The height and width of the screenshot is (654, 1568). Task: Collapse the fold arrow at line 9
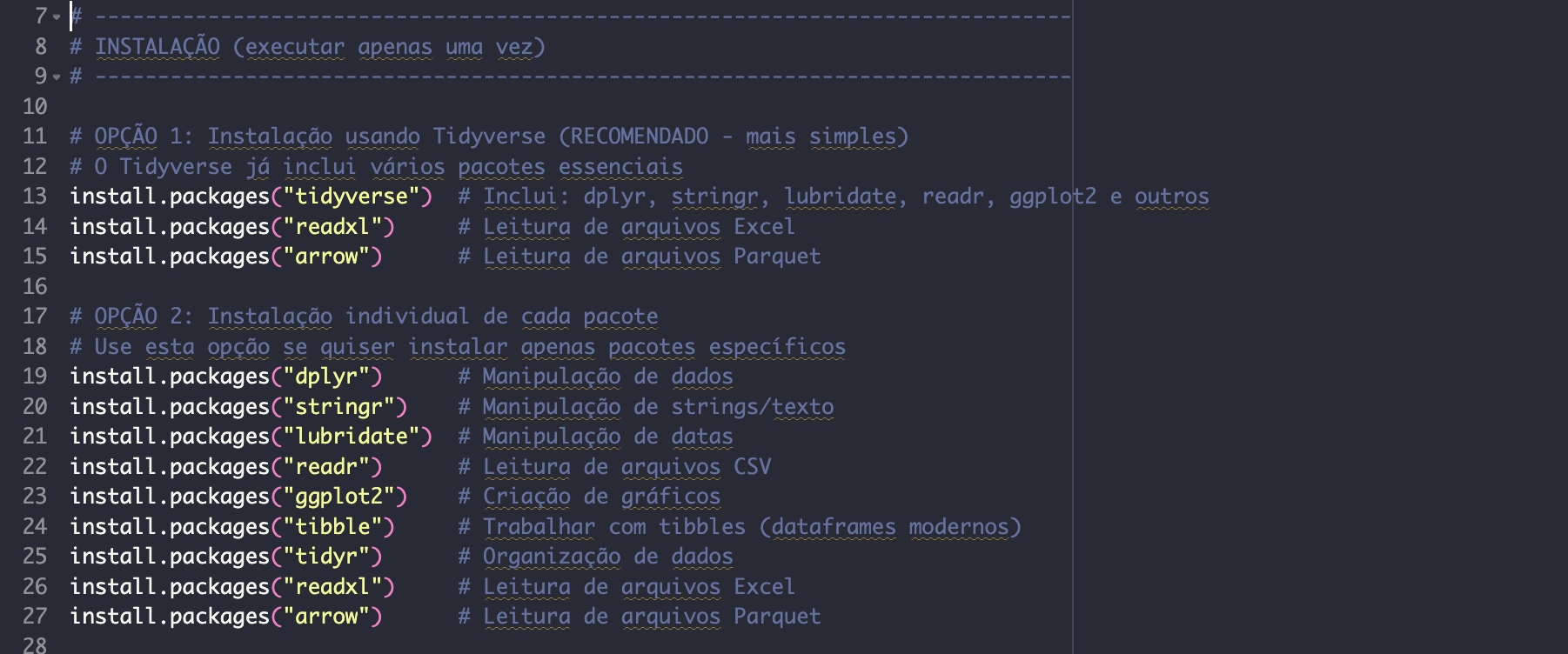57,77
